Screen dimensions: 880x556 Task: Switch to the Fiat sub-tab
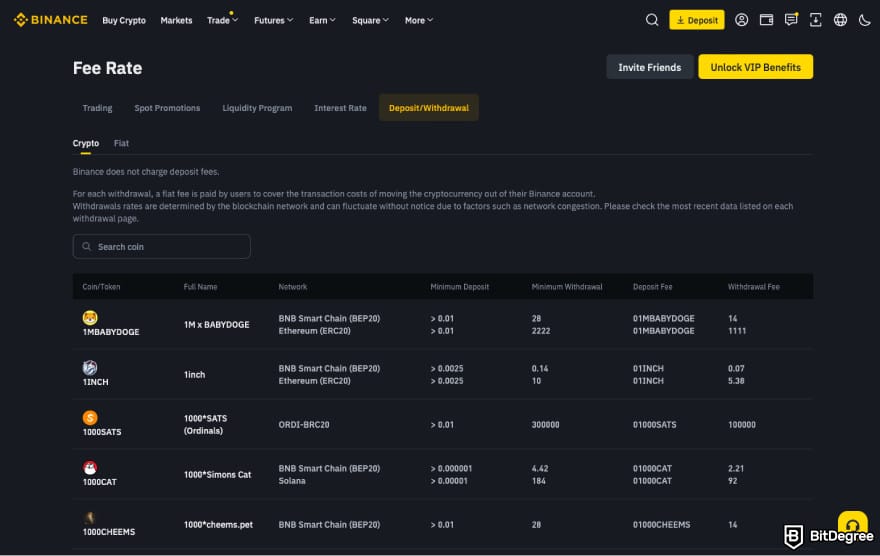[121, 143]
